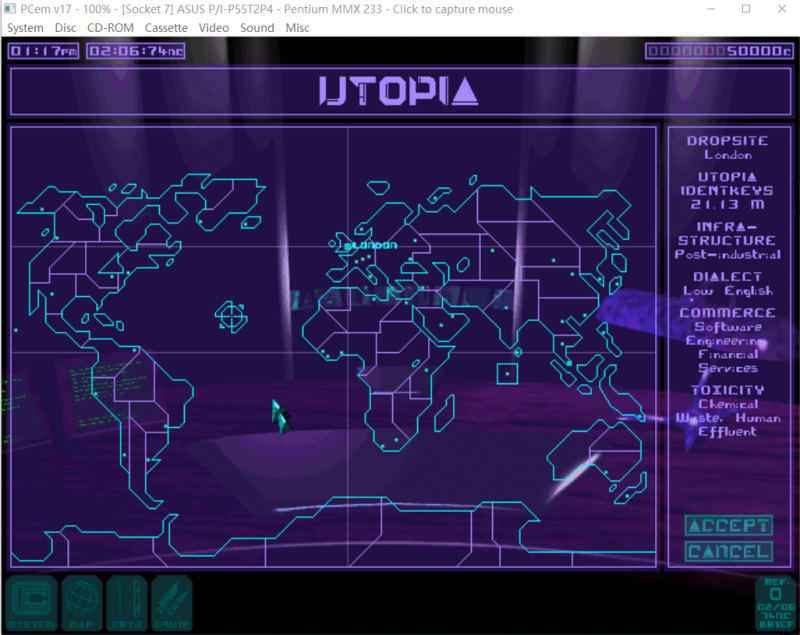This screenshot has height=635, width=800.
Task: Click the square marker in Indian Ocean
Action: (508, 373)
